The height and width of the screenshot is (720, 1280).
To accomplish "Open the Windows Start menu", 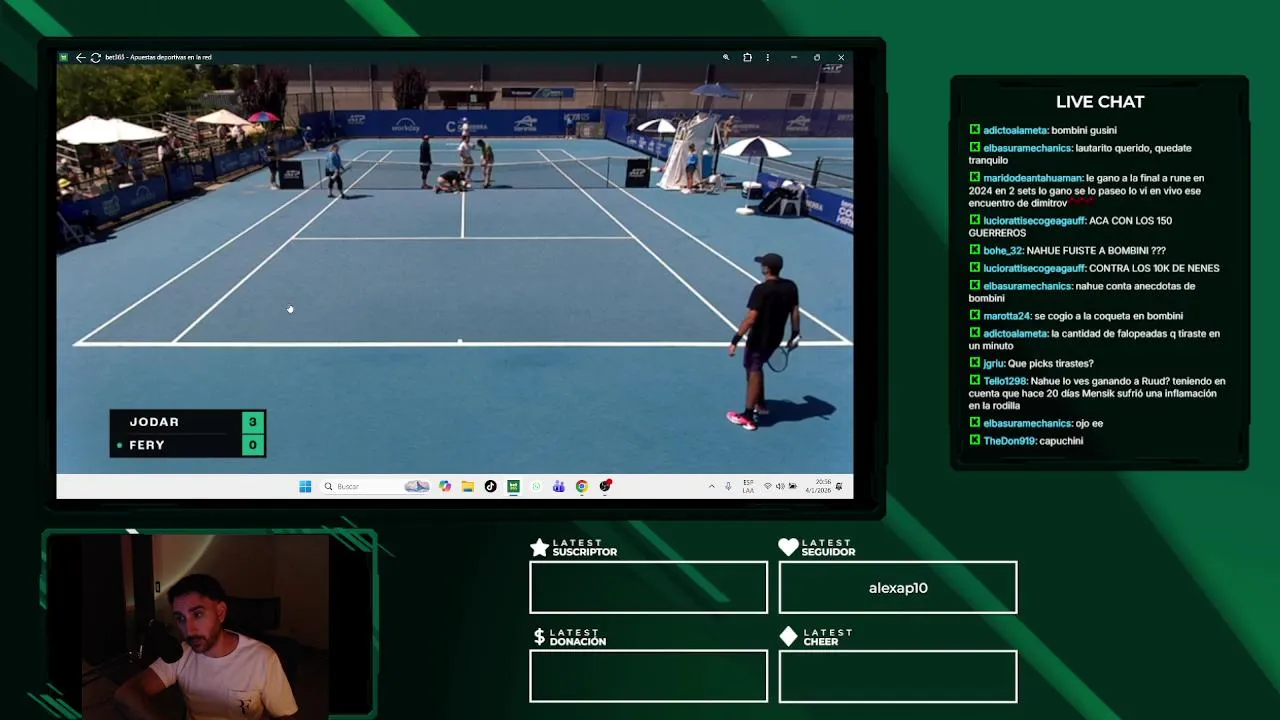I will click(305, 486).
